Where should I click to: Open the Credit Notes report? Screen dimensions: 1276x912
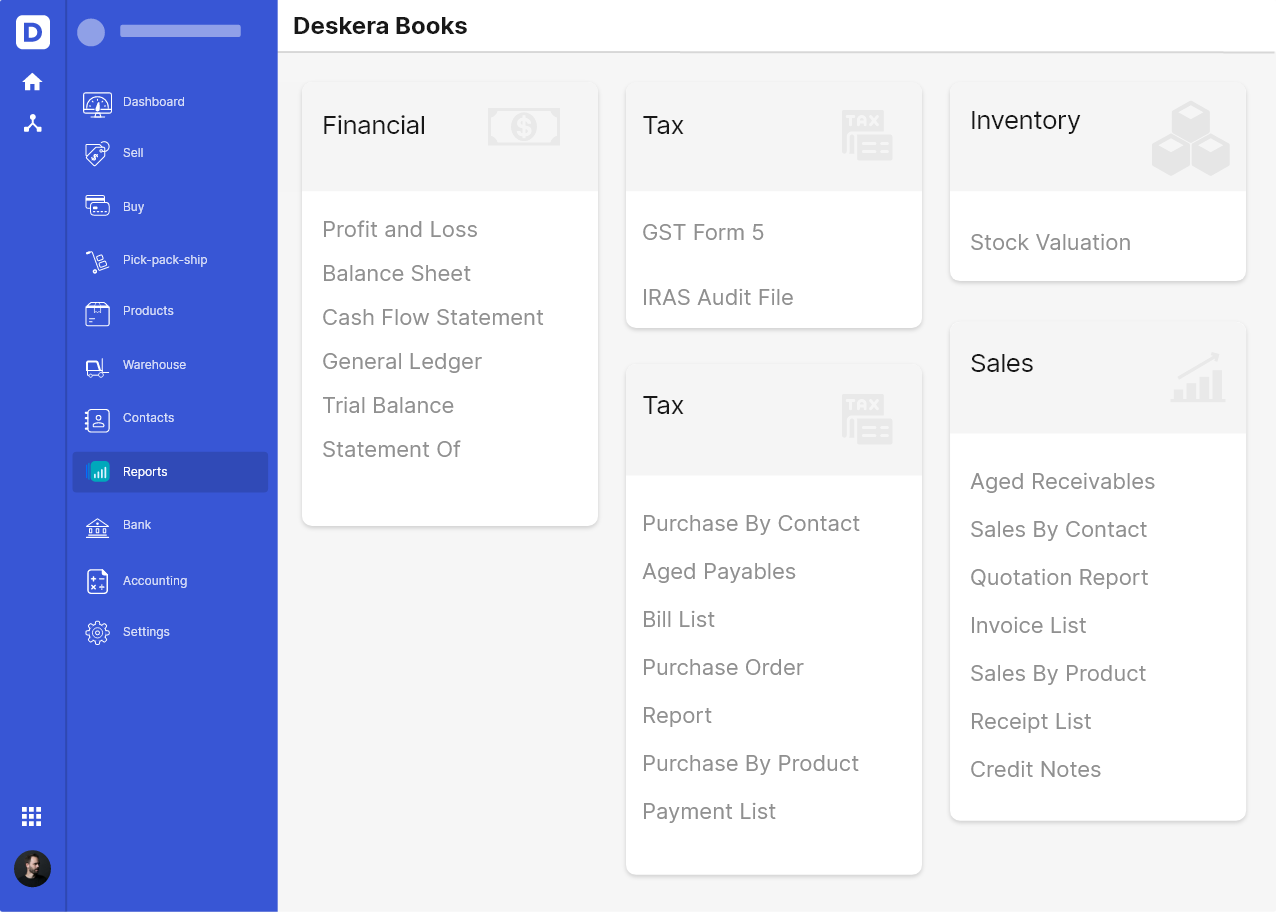tap(1035, 770)
